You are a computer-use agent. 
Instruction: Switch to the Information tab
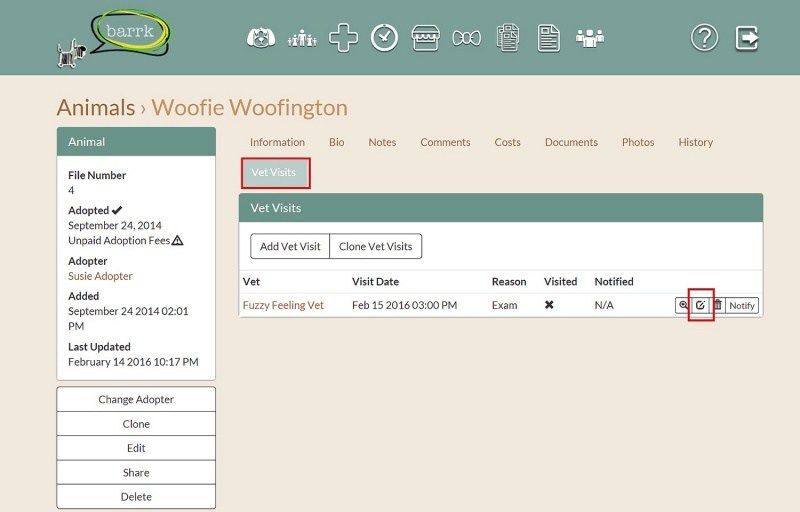click(277, 142)
